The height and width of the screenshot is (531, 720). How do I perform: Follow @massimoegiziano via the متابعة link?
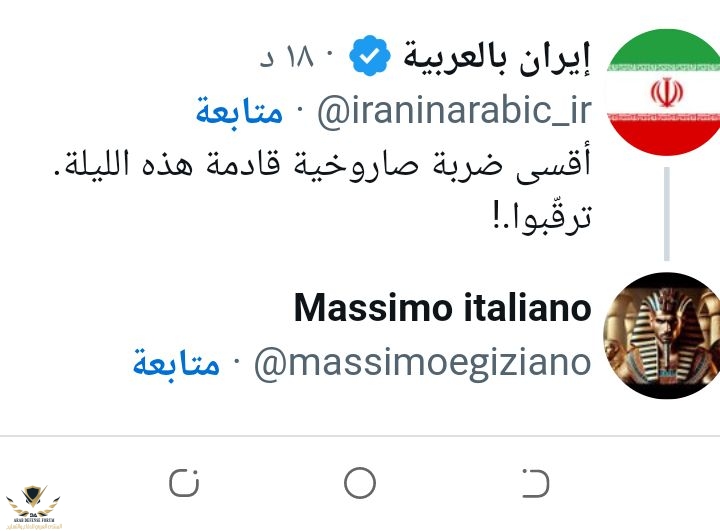176,364
